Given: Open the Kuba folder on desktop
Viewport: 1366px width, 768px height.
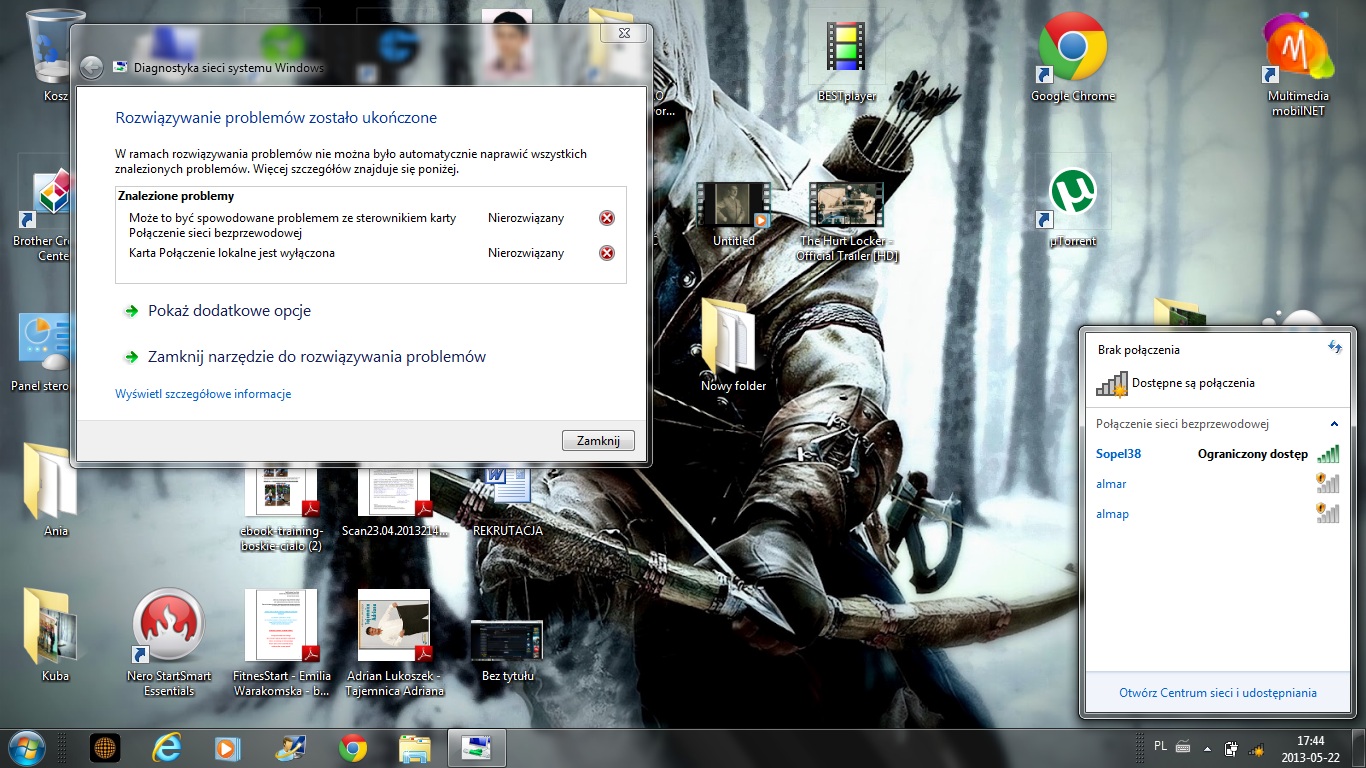Looking at the screenshot, I should 55,633.
